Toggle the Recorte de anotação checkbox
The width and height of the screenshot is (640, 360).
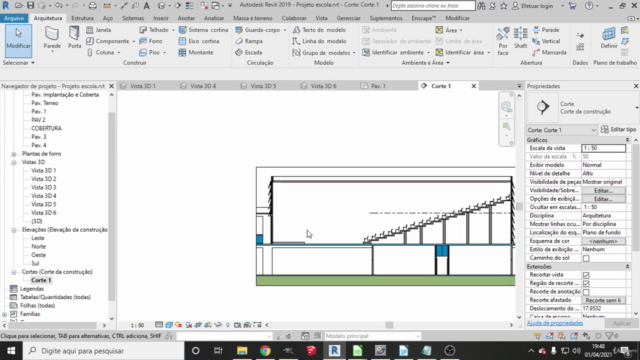(x=586, y=292)
